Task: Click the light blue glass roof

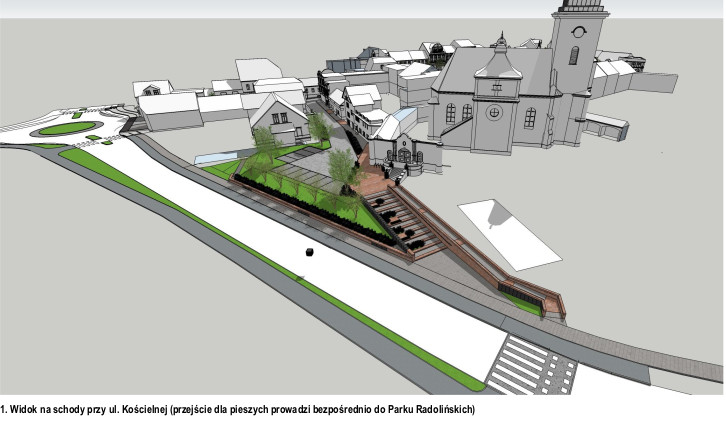Action: click(x=403, y=113)
